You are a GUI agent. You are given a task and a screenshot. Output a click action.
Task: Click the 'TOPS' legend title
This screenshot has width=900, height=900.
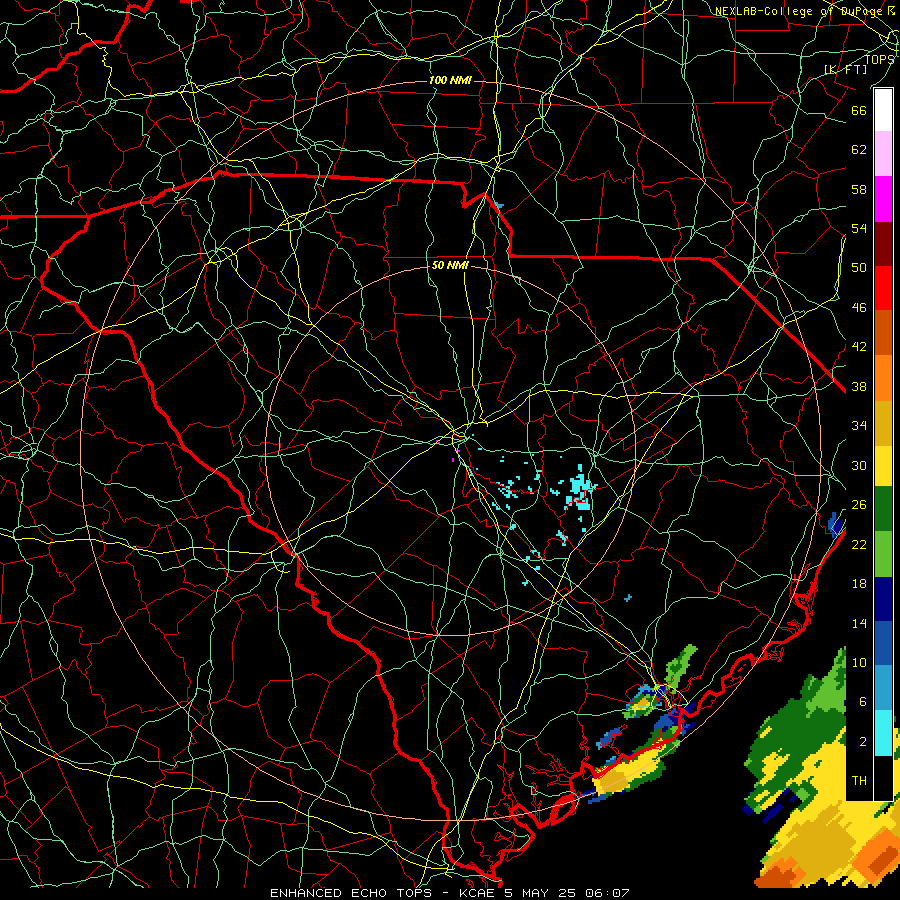[x=879, y=59]
